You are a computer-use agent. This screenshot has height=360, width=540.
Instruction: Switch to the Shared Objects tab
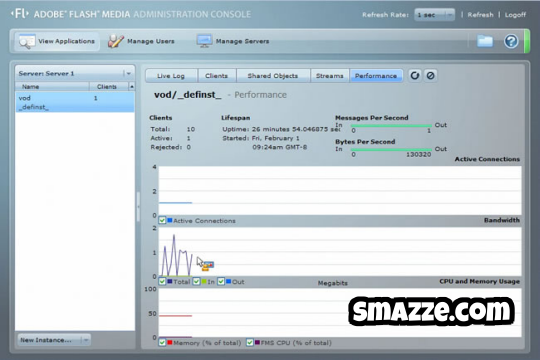pos(273,76)
